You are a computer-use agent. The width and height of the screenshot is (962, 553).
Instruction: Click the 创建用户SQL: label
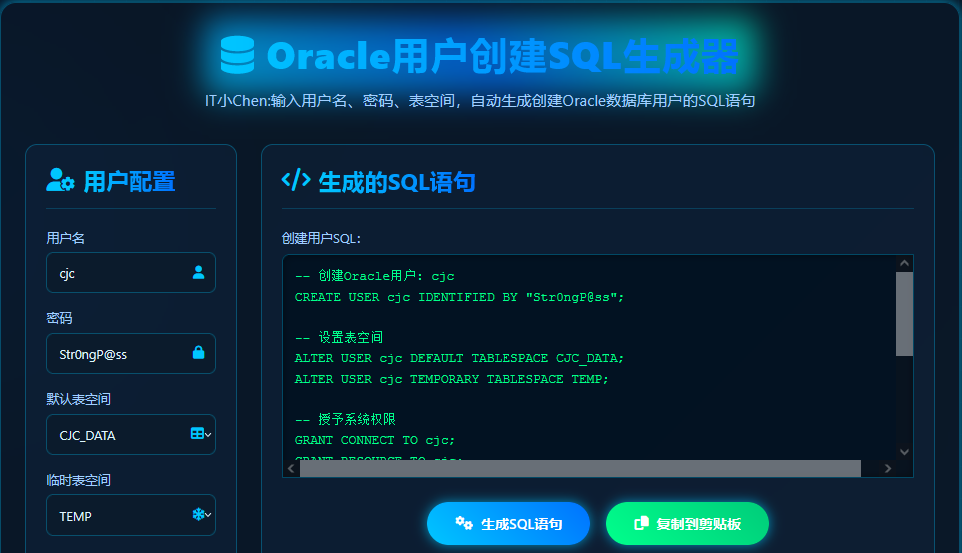coord(321,238)
